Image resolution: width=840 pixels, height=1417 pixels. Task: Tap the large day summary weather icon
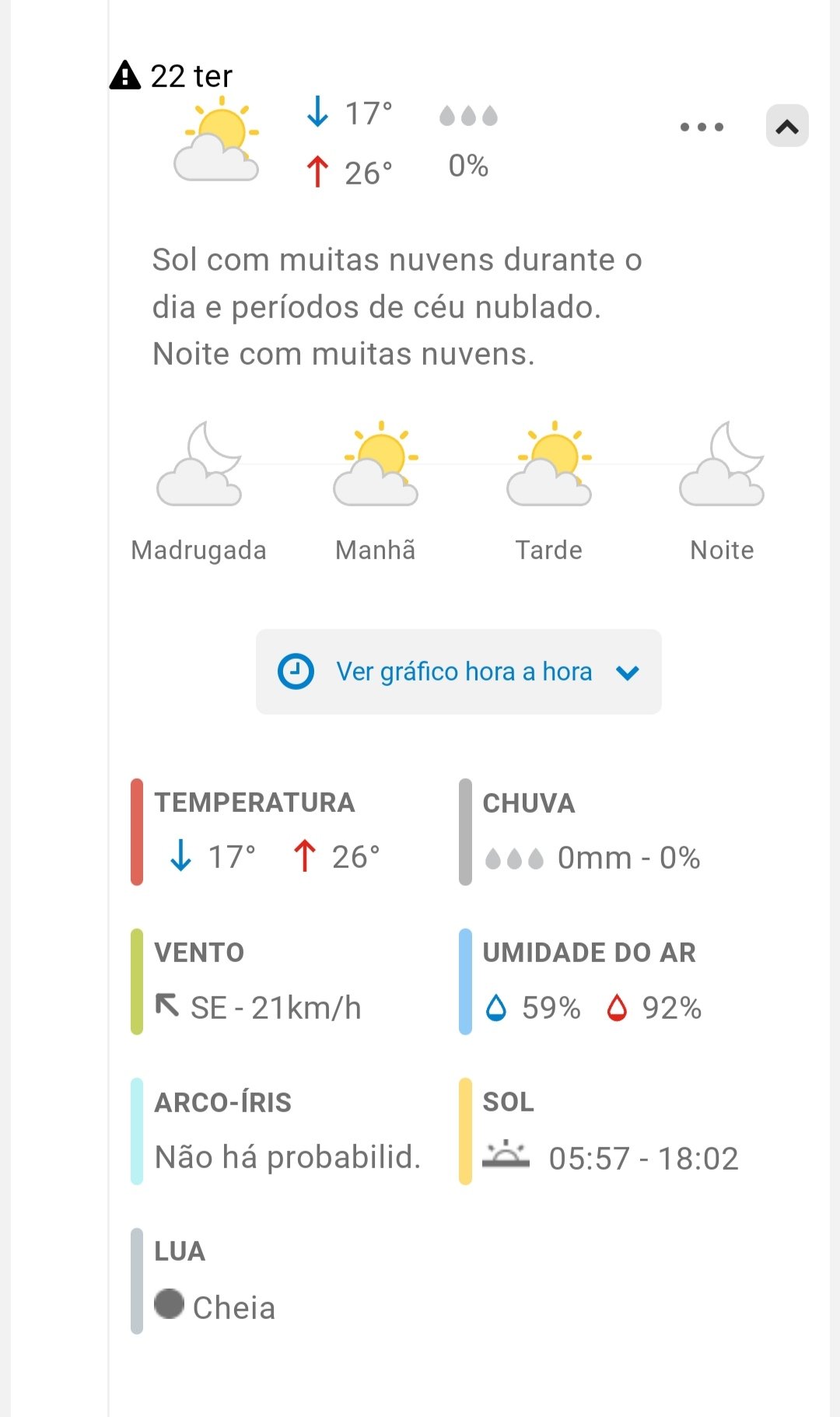217,140
